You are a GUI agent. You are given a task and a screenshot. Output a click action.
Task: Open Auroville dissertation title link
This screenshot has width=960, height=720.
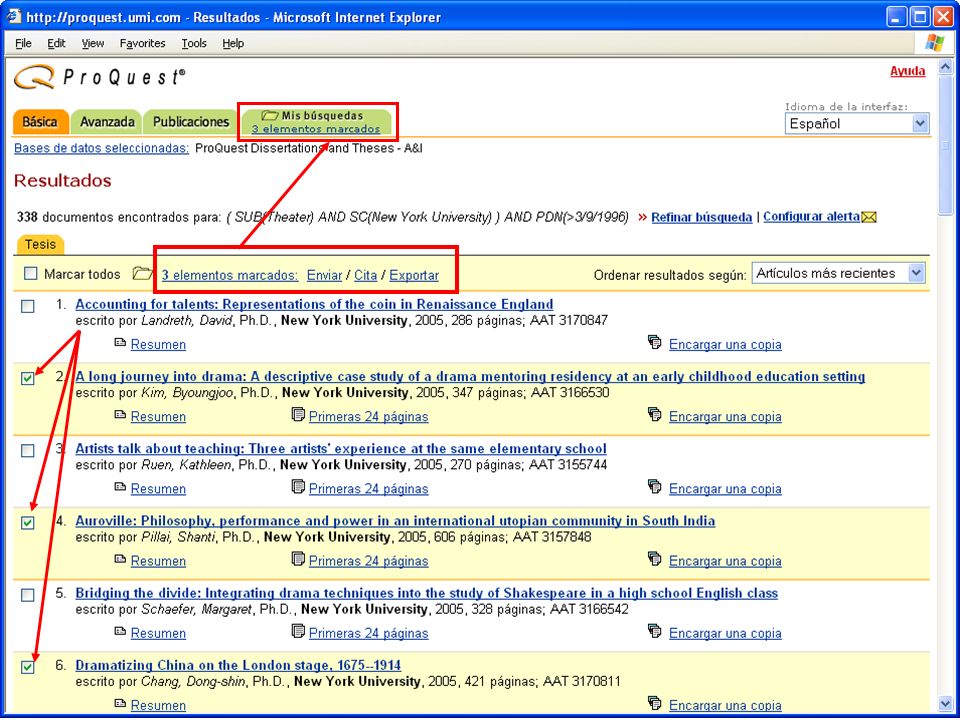(x=395, y=520)
